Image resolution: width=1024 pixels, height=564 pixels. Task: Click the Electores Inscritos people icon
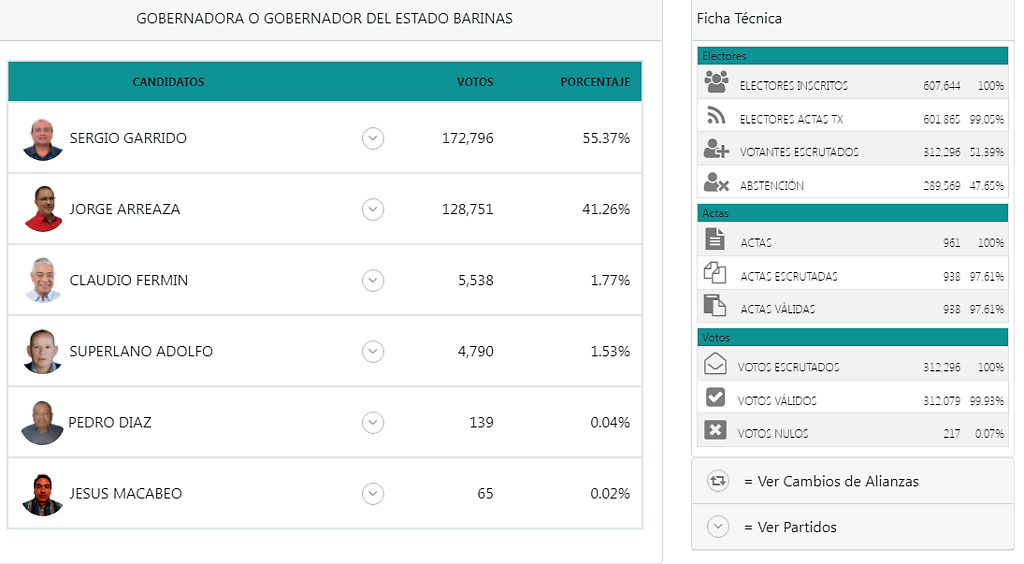(x=716, y=82)
